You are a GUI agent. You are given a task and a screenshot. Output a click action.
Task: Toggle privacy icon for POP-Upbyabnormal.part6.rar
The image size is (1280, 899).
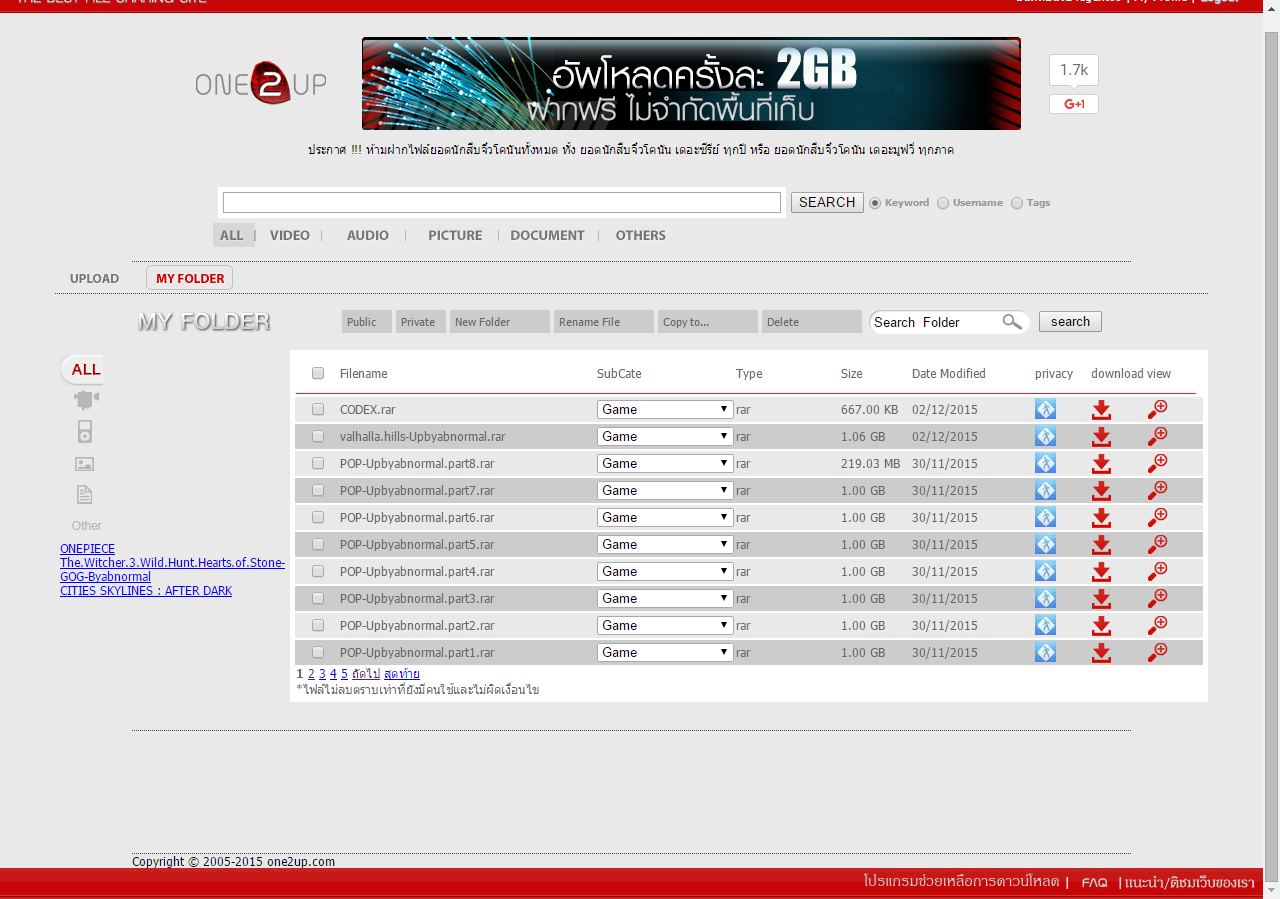[x=1045, y=517]
